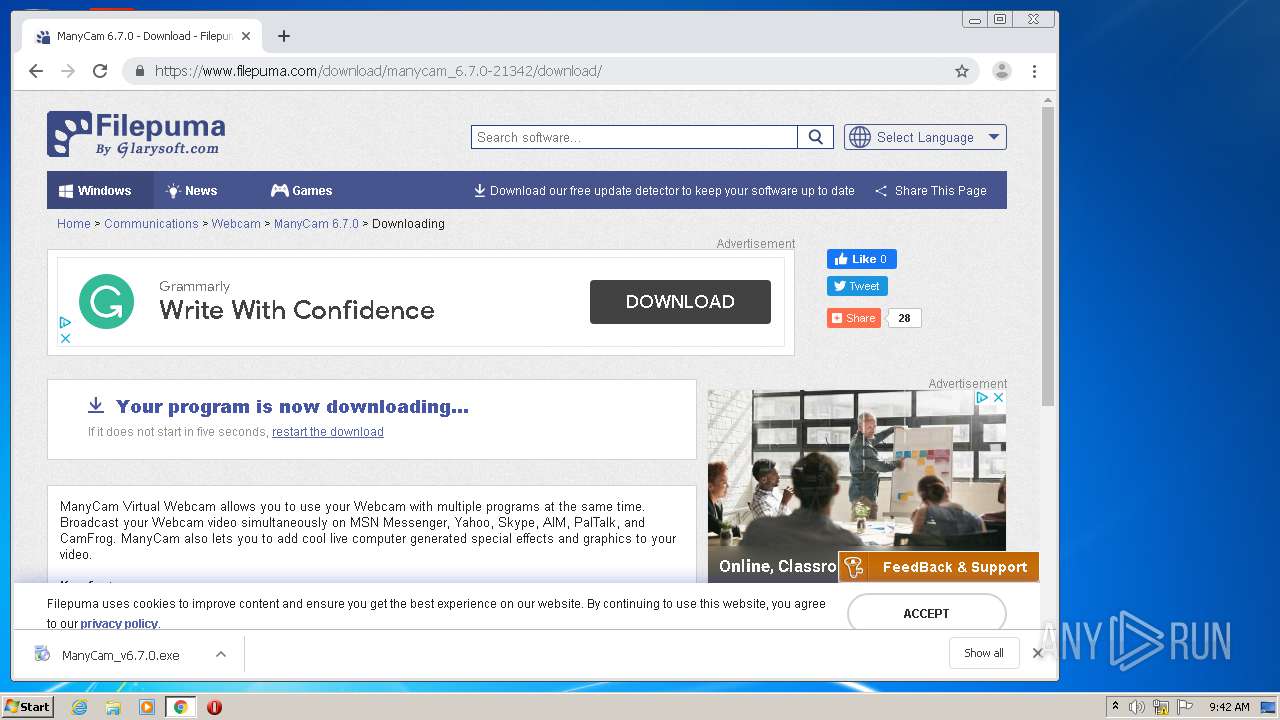Click the AdChoices triangle on Grammarly ad

coord(65,322)
